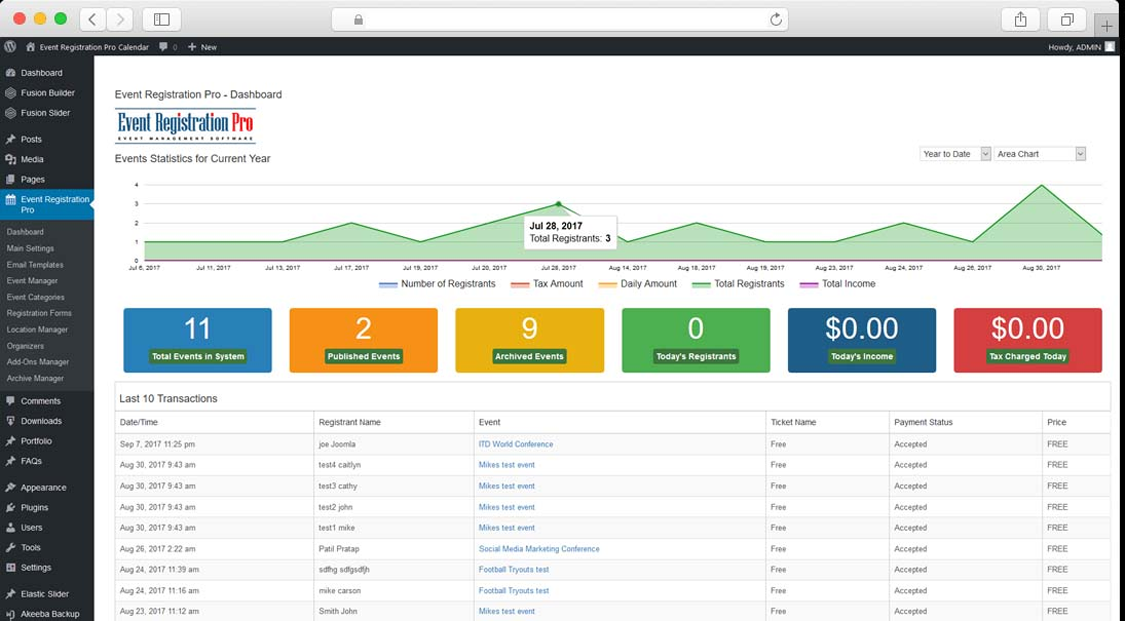Viewport: 1126px width, 621px height.
Task: Reload the page using the refresh icon
Action: point(775,19)
